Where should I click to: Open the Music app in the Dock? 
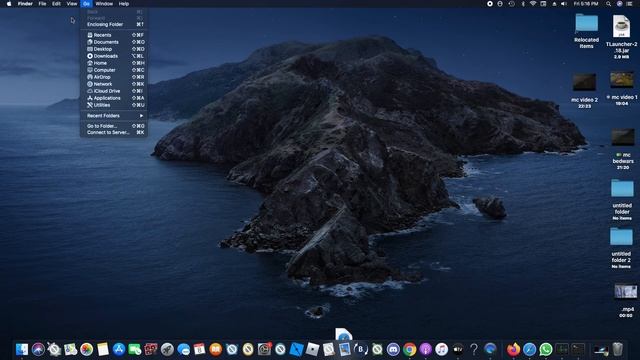coord(442,349)
